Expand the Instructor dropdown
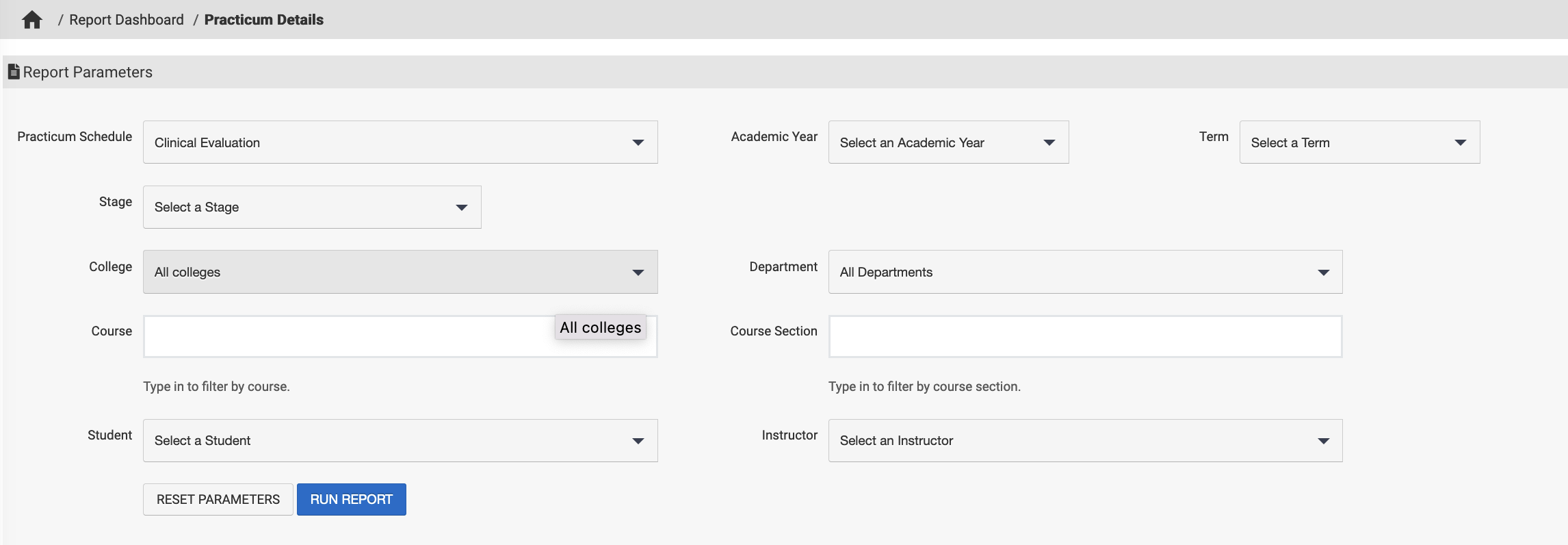The height and width of the screenshot is (545, 1568). 1084,440
